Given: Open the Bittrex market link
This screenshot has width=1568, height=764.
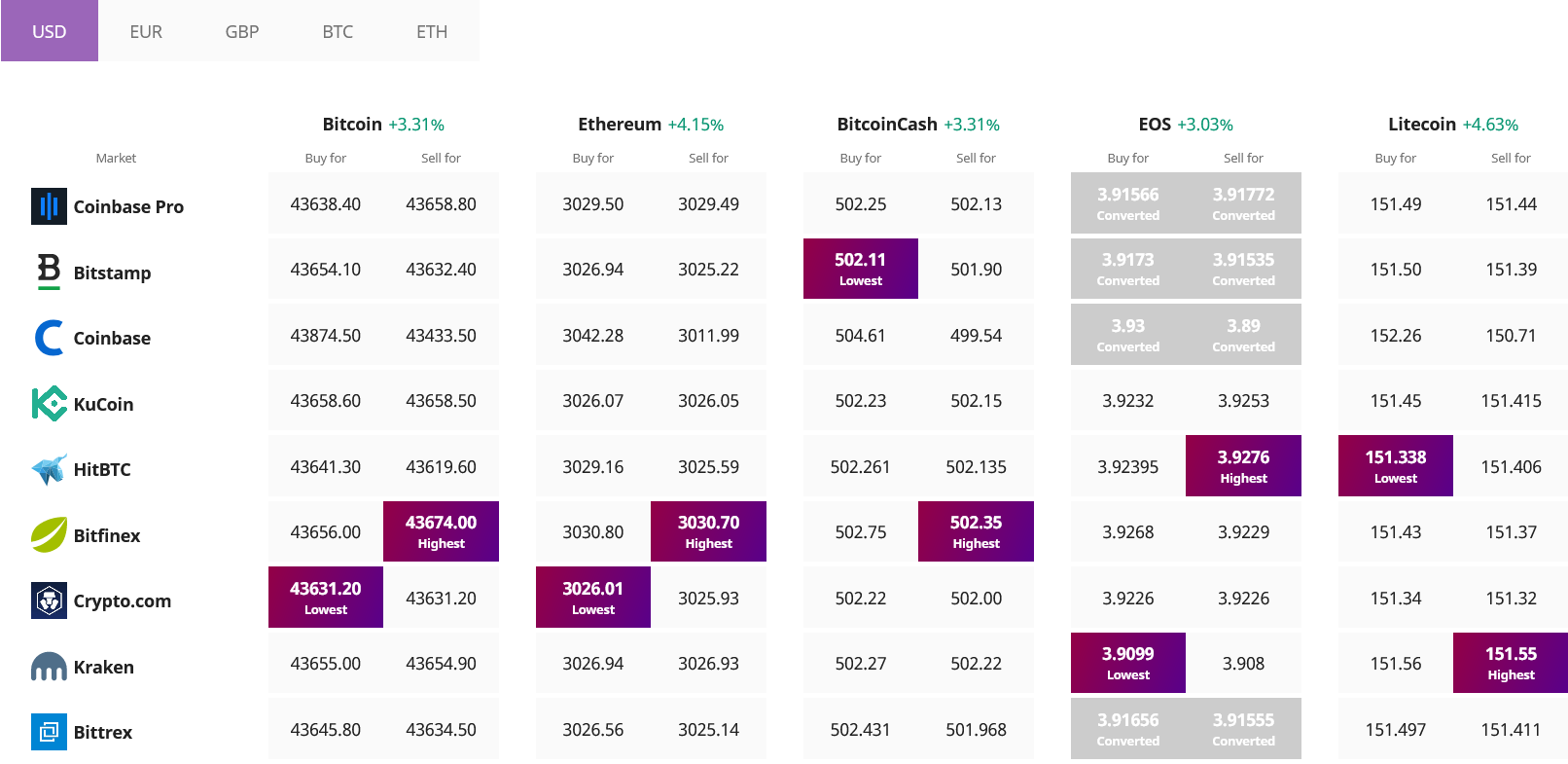Looking at the screenshot, I should (x=103, y=732).
